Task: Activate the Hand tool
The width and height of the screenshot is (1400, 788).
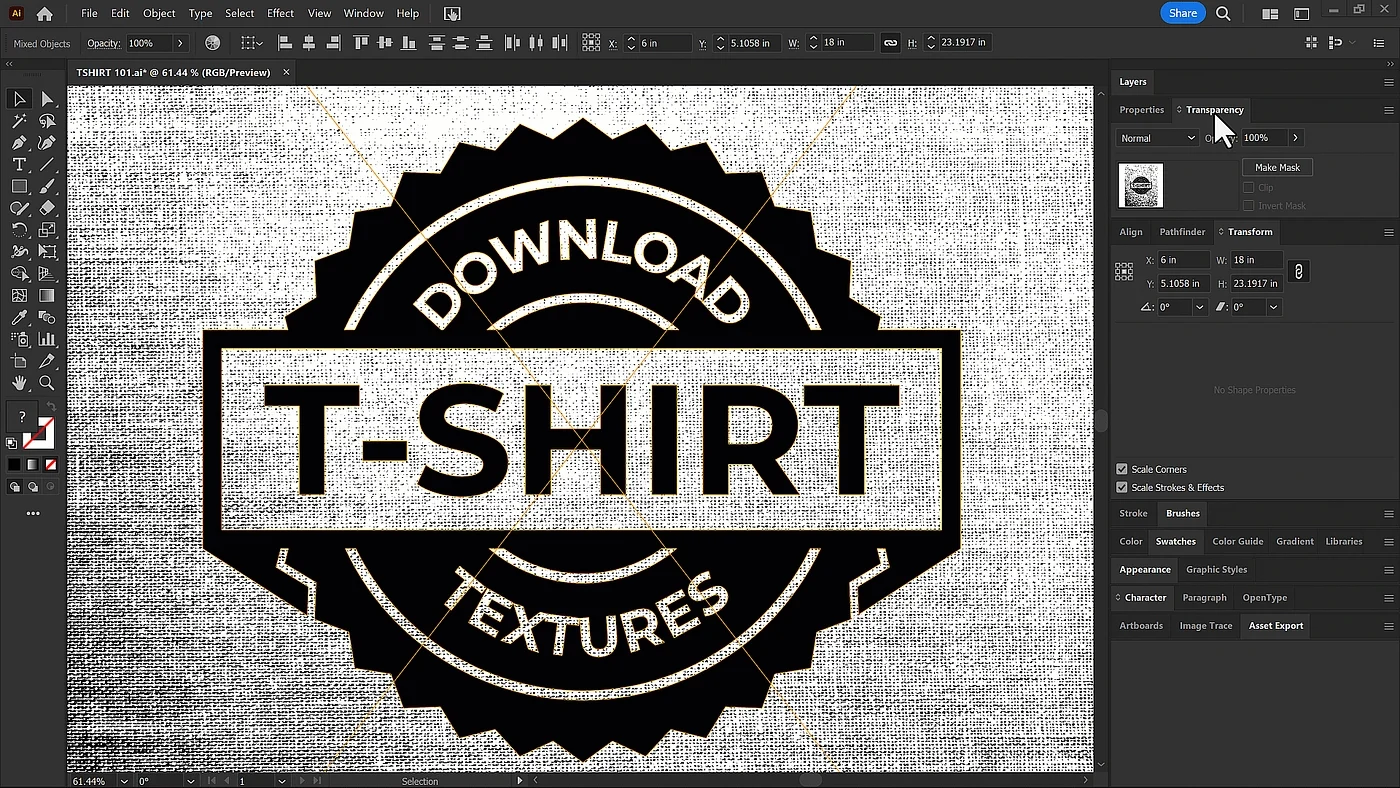Action: (x=19, y=383)
